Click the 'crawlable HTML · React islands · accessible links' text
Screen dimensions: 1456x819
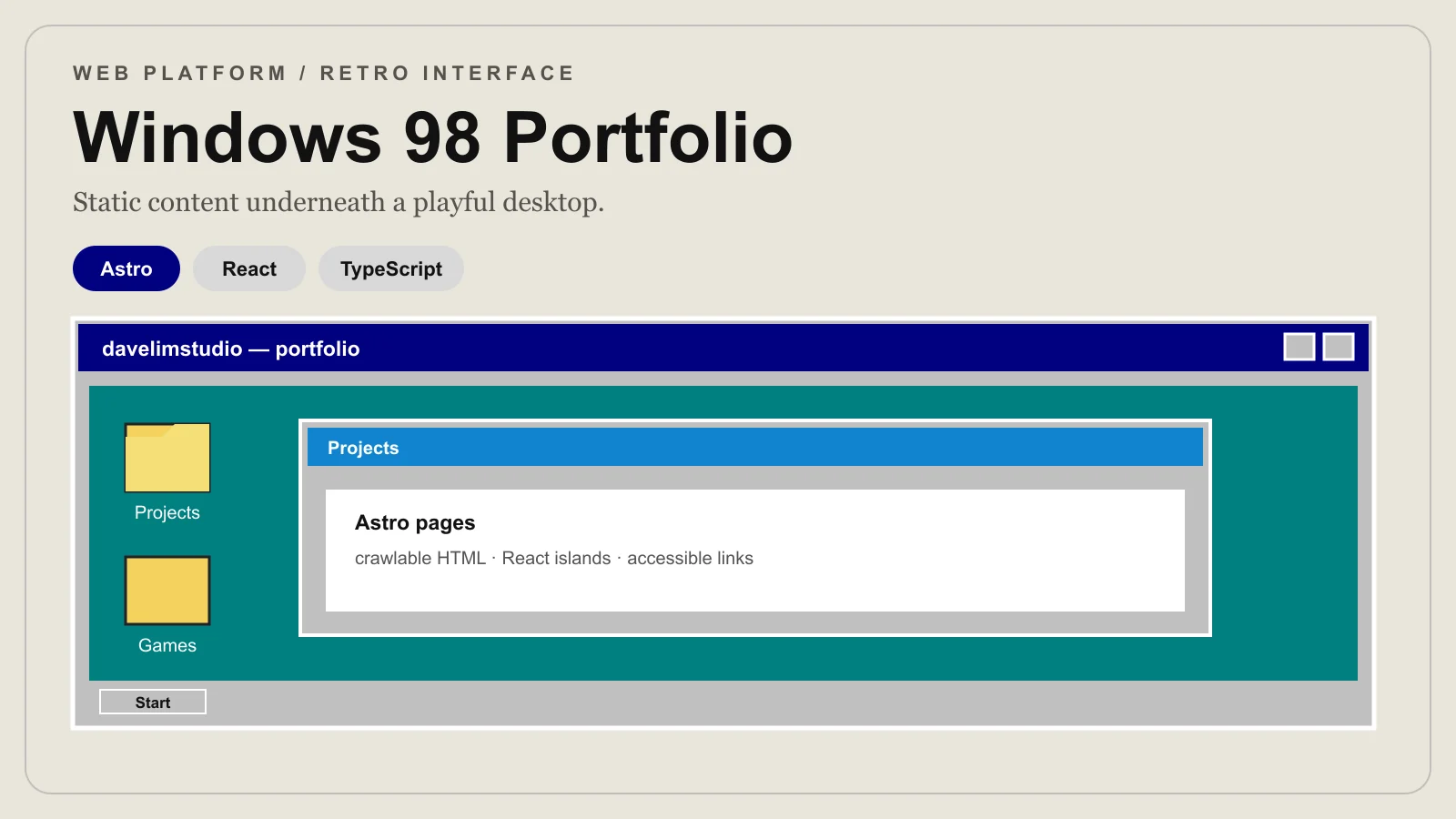coord(554,558)
